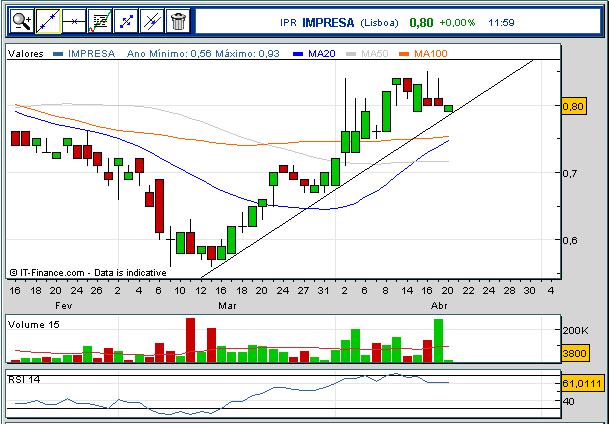This screenshot has width=609, height=424.
Task: Click the +0,00% change value
Action: pyautogui.click(x=457, y=23)
